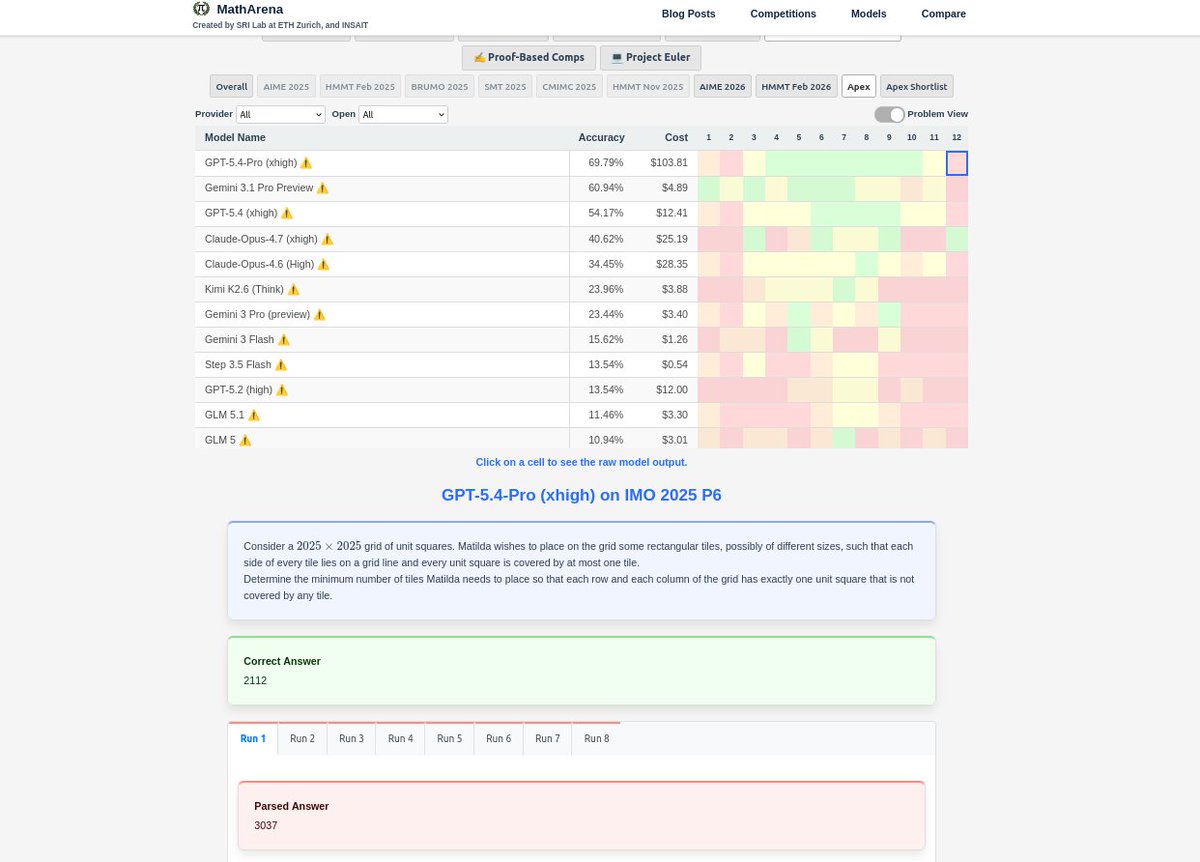The height and width of the screenshot is (862, 1200).
Task: Click warning icon beside GLM 5
Action: pos(245,440)
